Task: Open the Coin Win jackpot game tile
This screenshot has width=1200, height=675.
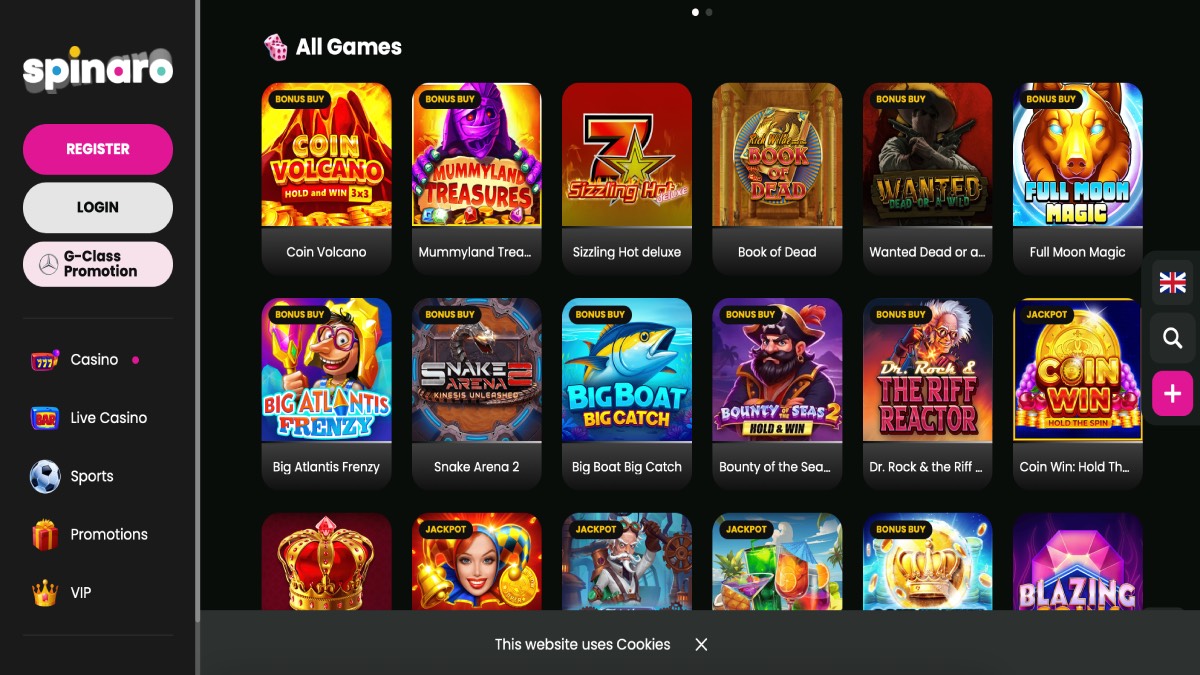Action: tap(1078, 394)
